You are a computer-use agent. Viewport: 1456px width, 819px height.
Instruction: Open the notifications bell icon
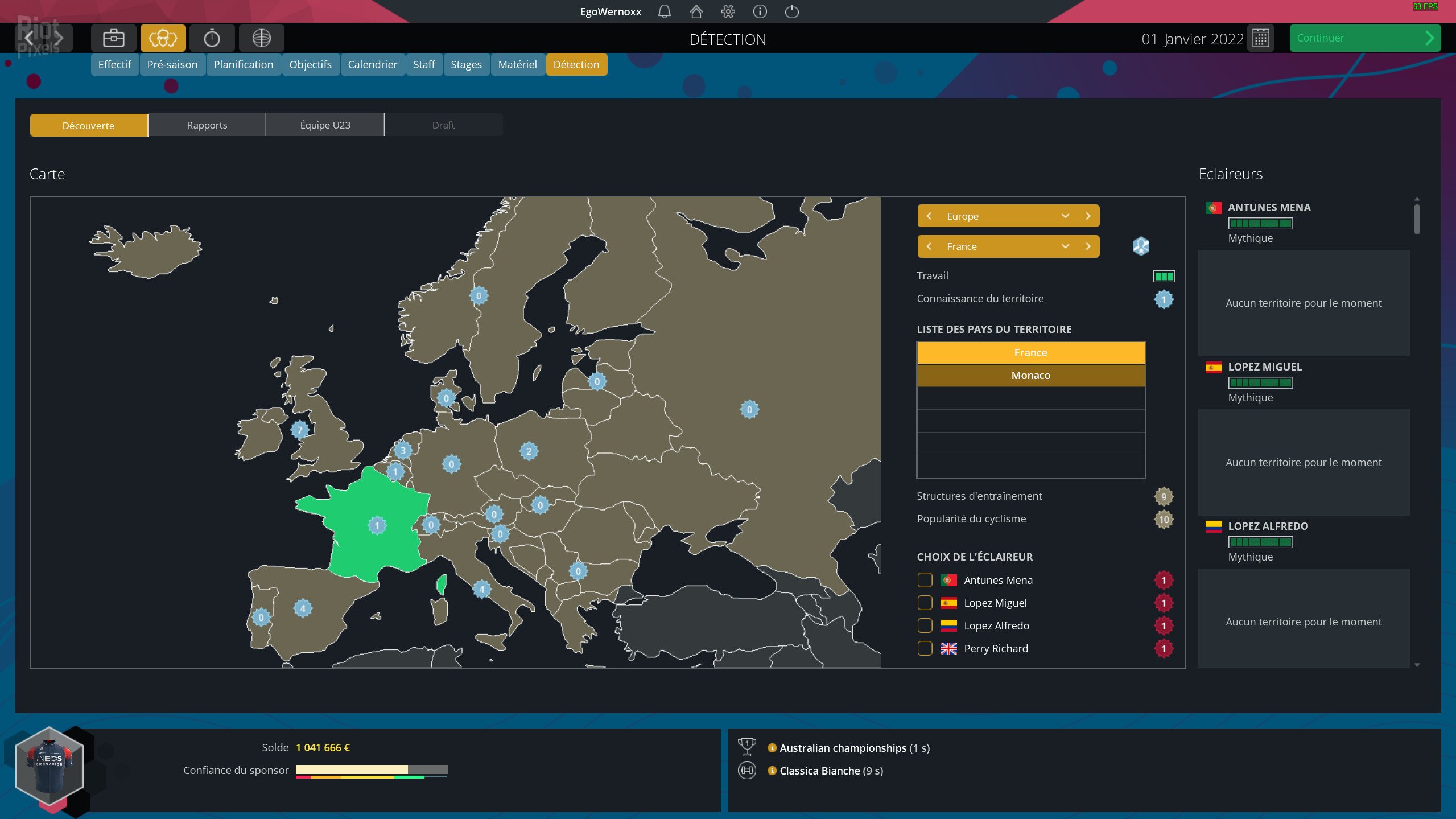pos(664,11)
